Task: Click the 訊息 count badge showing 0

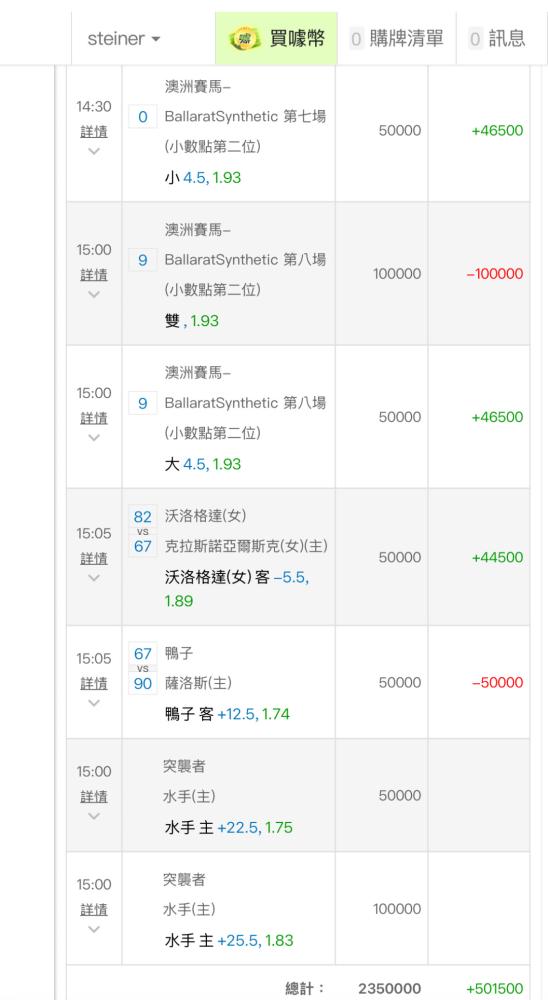Action: tap(475, 40)
